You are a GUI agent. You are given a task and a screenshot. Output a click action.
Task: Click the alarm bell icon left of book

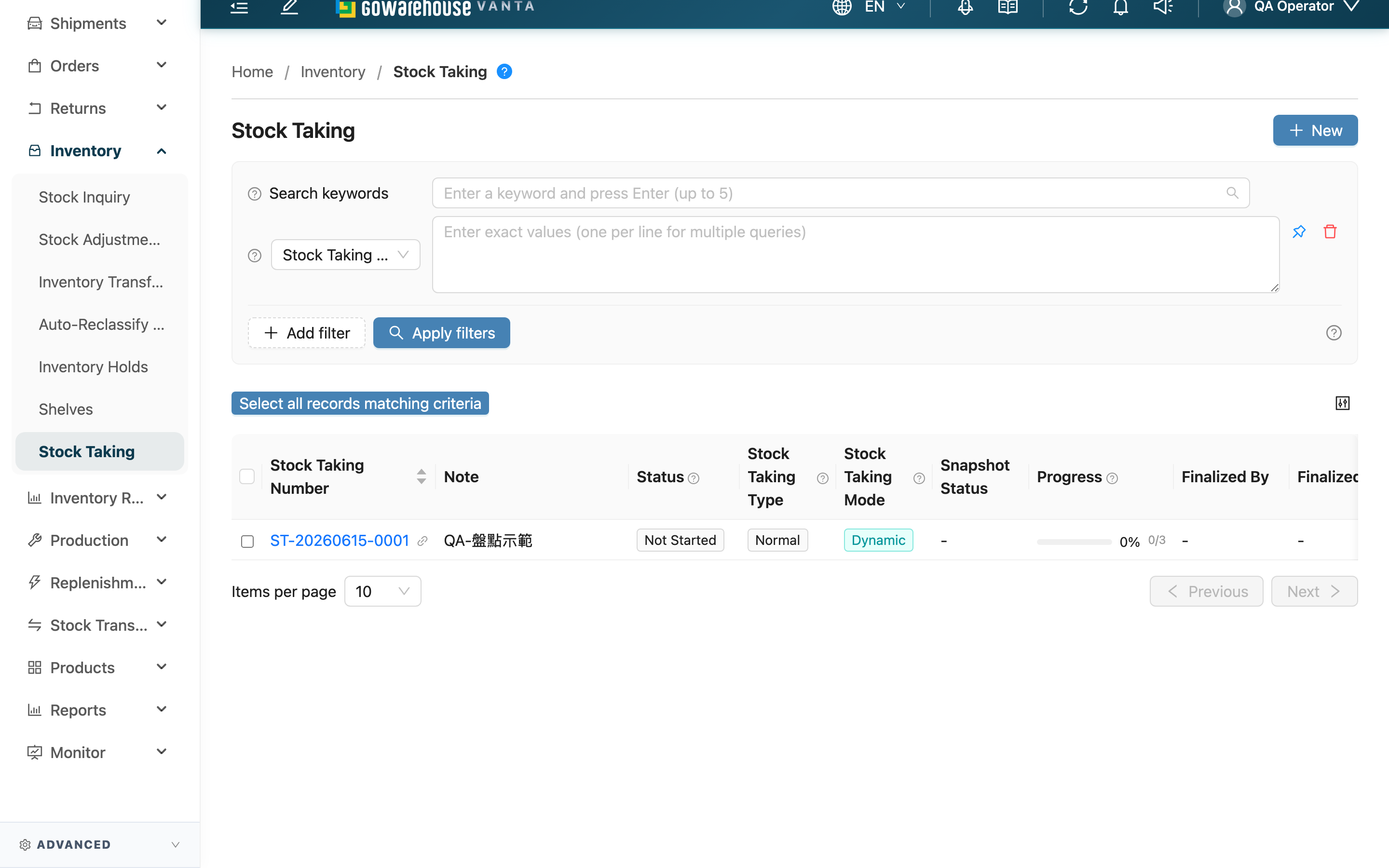coord(966,7)
